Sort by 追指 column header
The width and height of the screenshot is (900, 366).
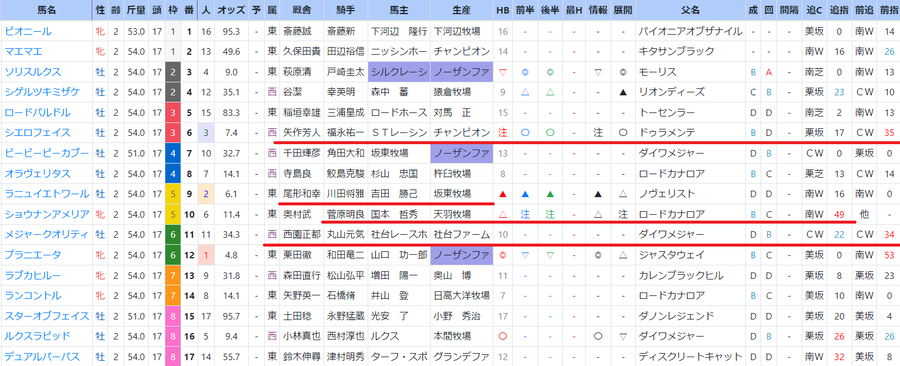(839, 10)
